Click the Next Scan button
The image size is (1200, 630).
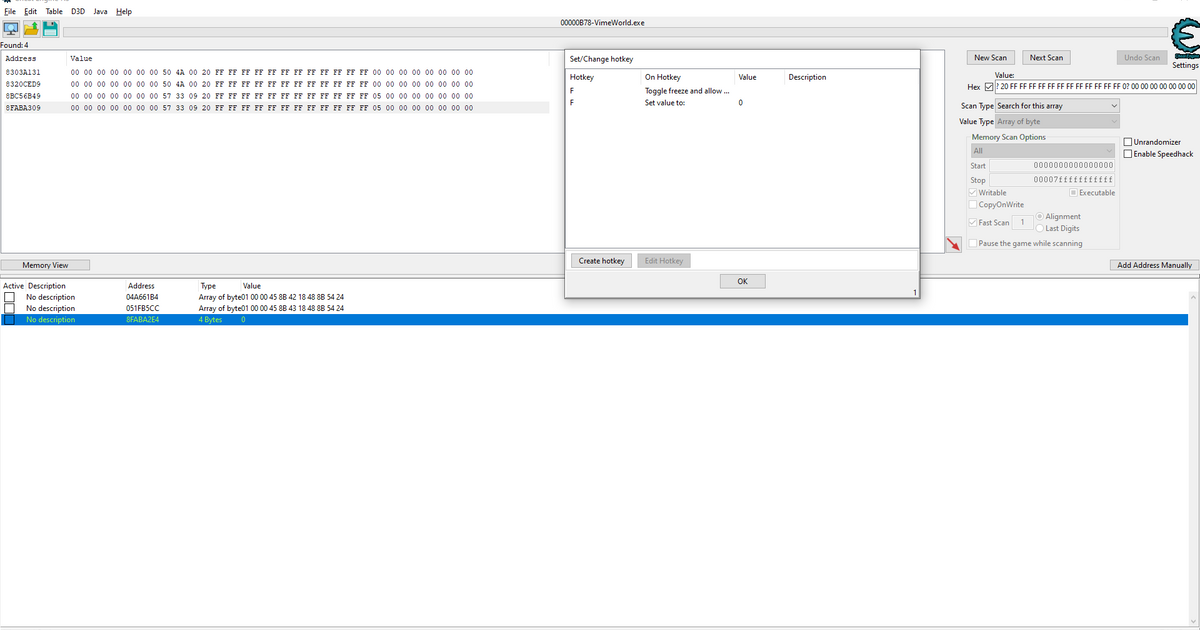[1046, 58]
